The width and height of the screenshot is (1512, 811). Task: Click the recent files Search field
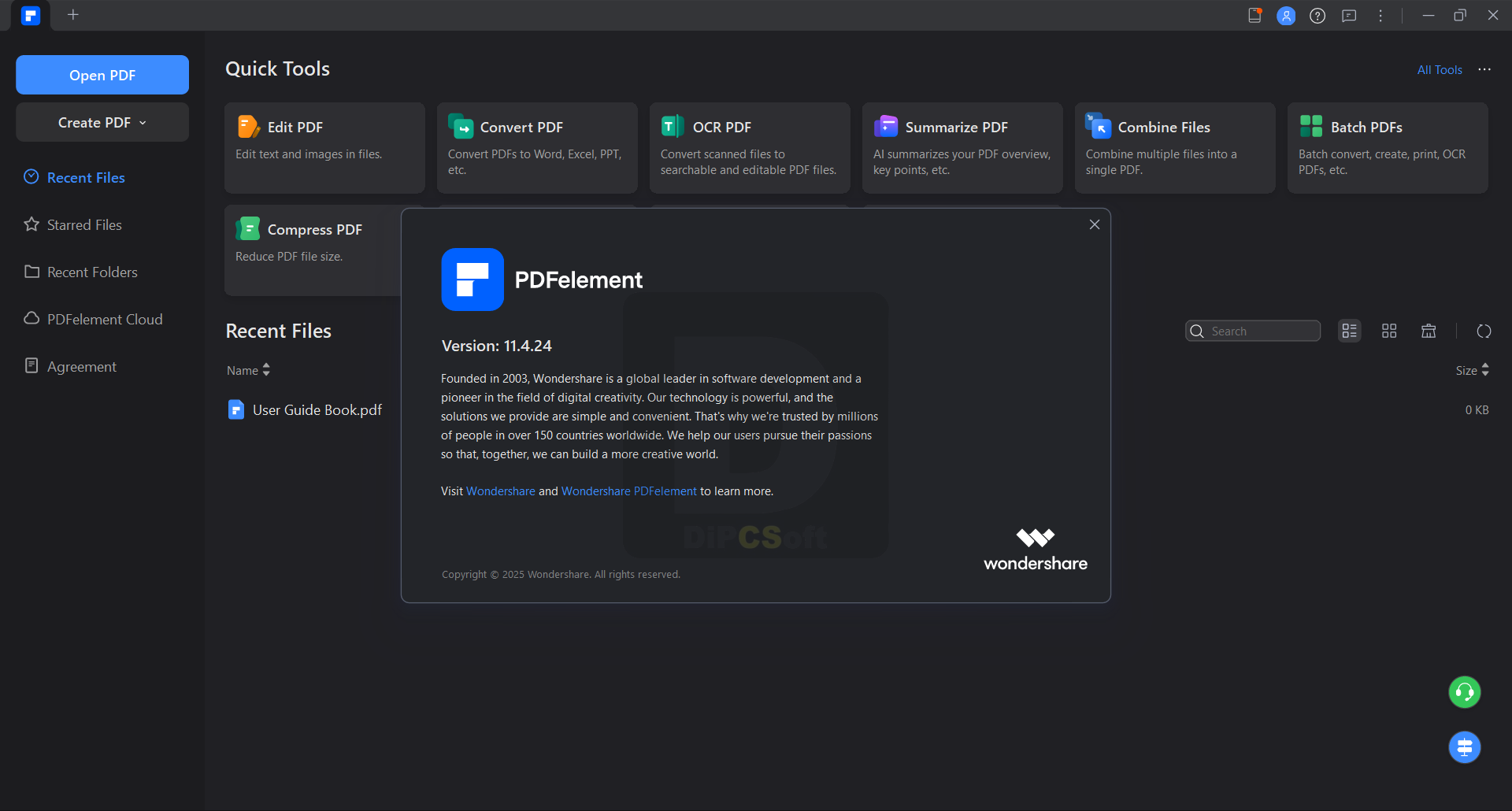coord(1253,331)
